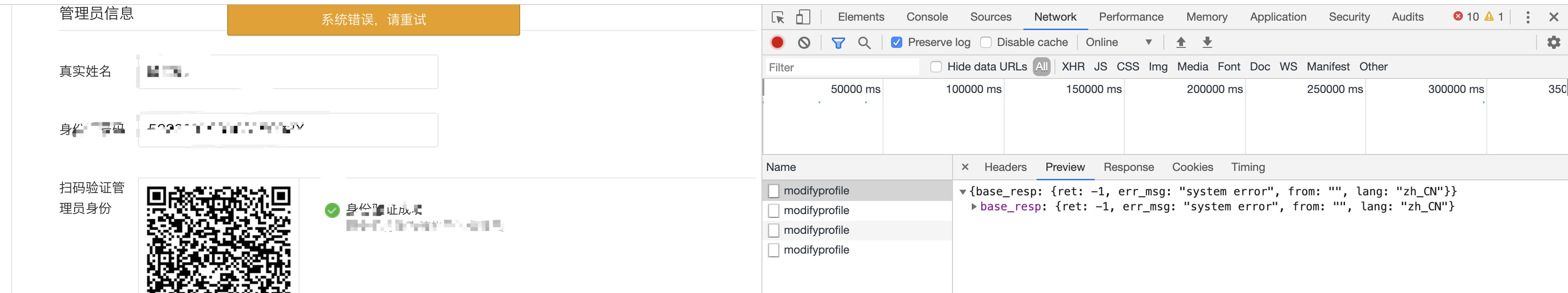Filter requests by Manifest

click(1328, 66)
